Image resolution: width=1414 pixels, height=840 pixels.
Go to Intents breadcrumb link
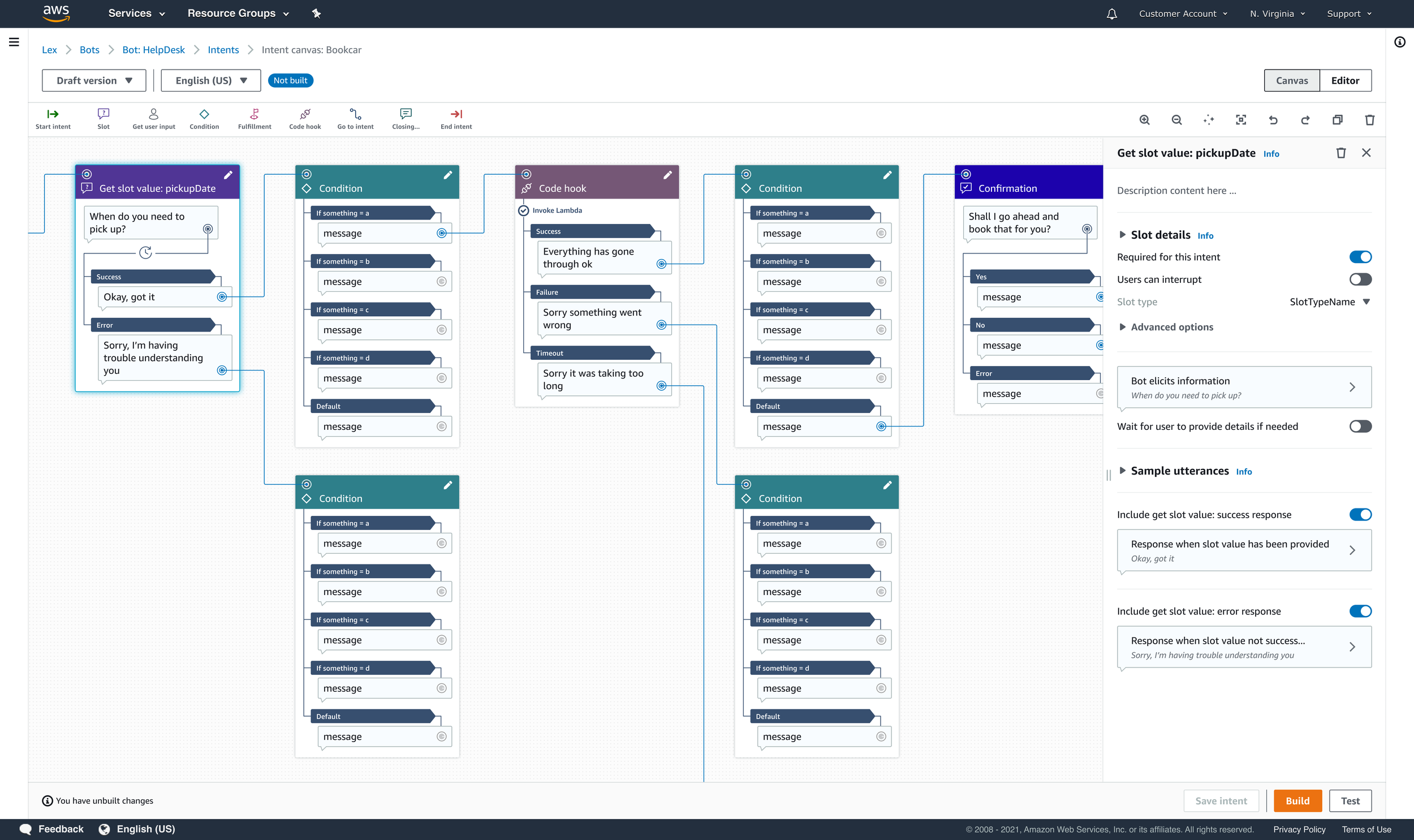click(223, 50)
